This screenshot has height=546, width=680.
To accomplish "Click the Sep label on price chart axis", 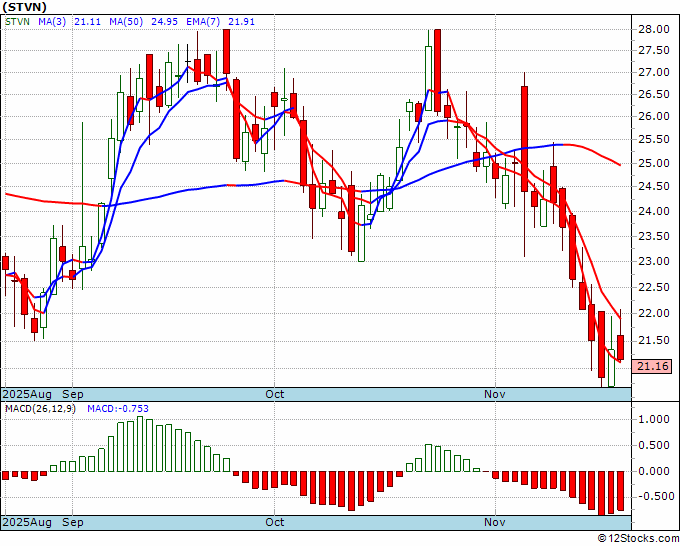I will coord(73,394).
